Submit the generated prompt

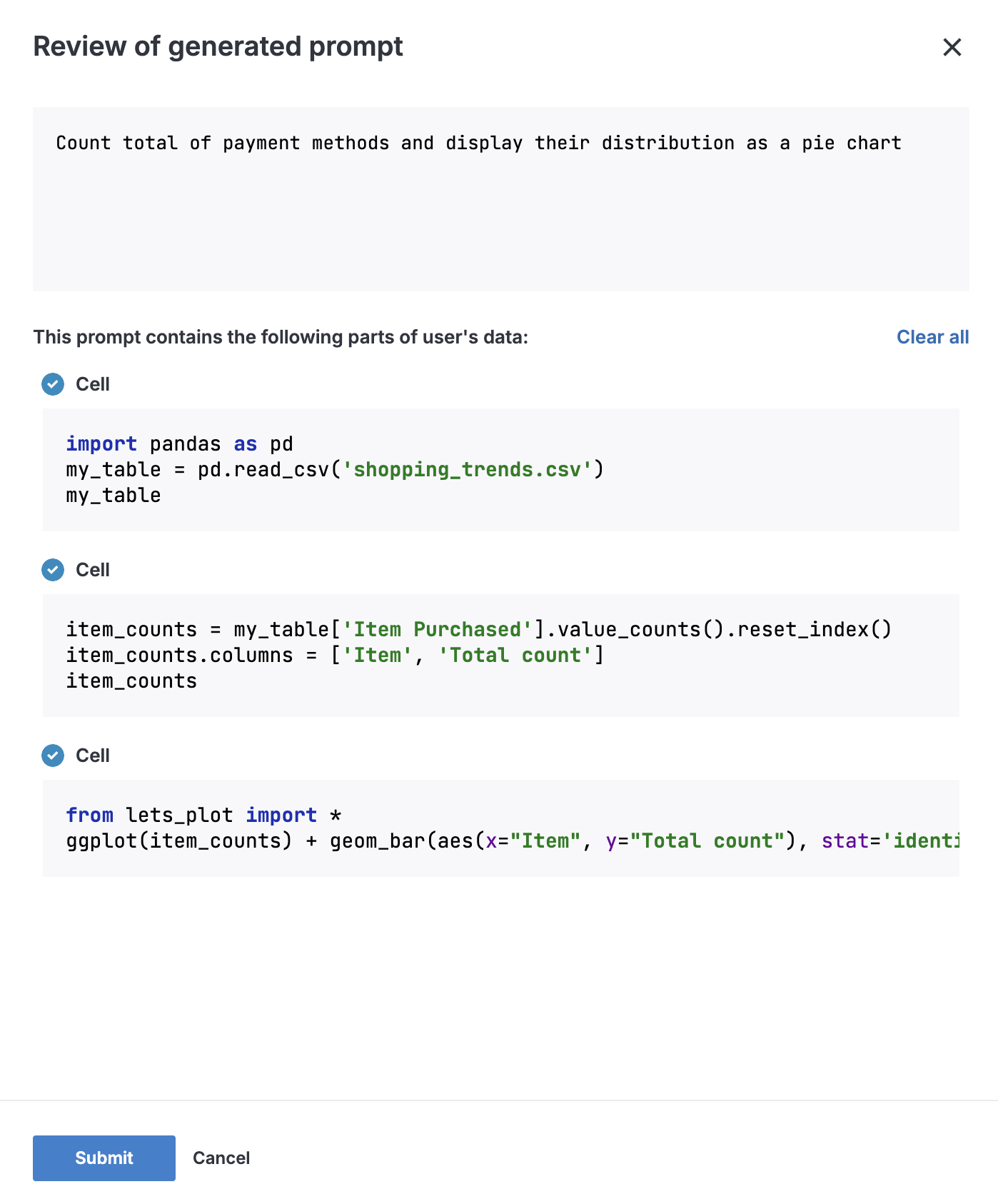[104, 1158]
